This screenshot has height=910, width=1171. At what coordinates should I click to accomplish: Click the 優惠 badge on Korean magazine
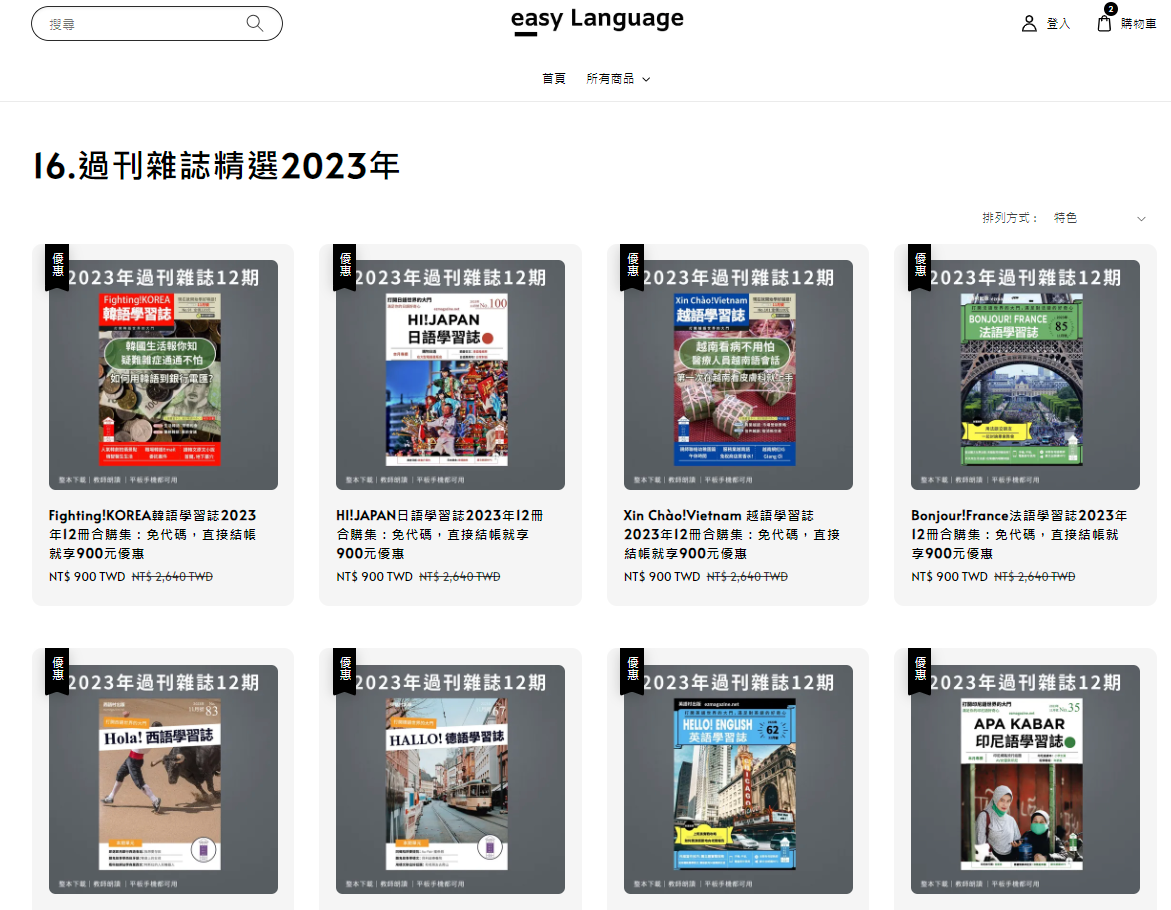[x=57, y=266]
